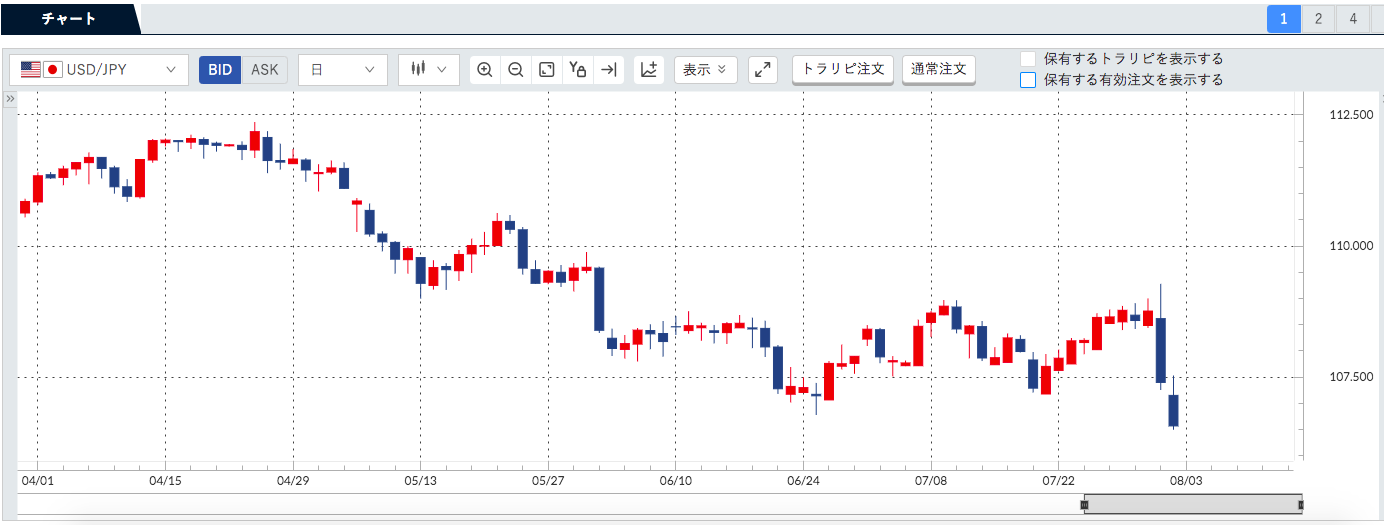Click the 05/13 date axis label
Screen dimensions: 1384x525
[x=420, y=481]
